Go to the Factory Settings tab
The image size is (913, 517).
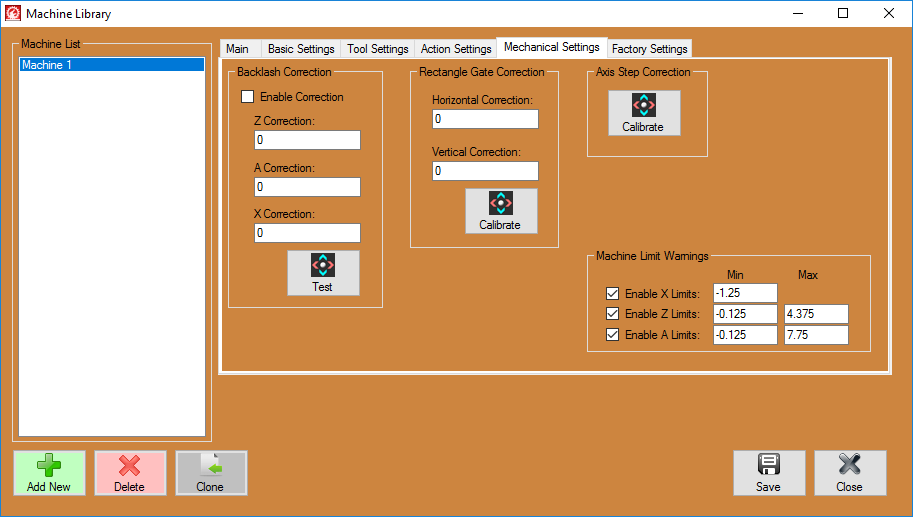tap(649, 49)
